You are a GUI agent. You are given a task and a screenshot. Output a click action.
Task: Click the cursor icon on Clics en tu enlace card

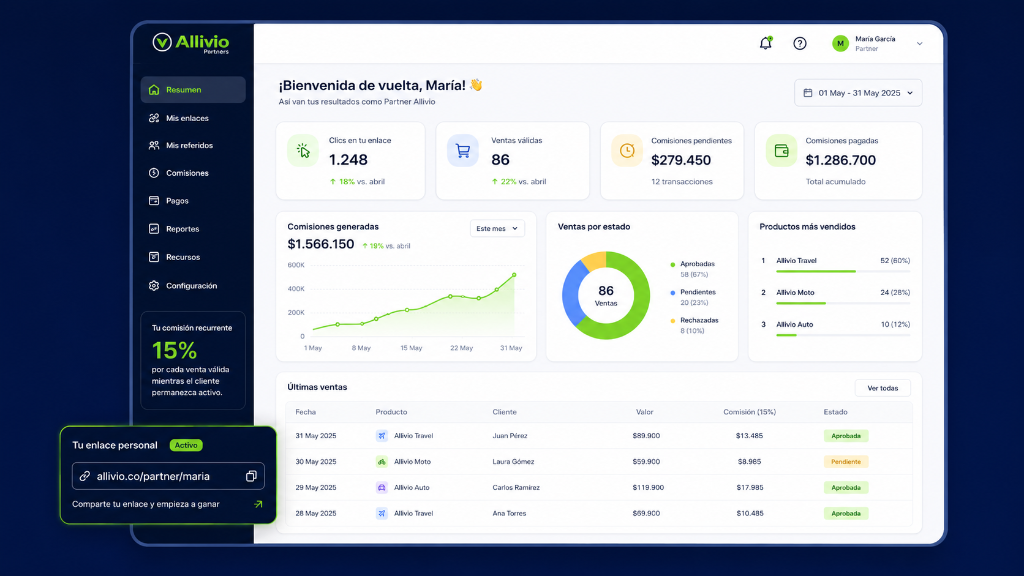[x=303, y=151]
